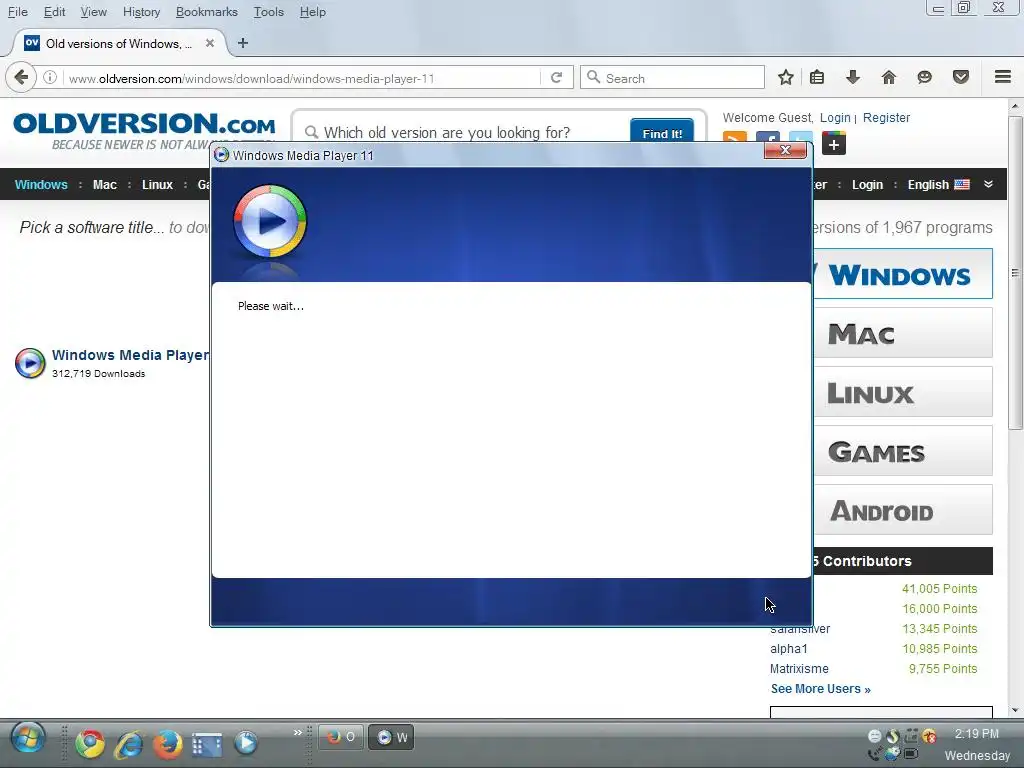Click the alpha1 contributor name
Viewport: 1024px width, 768px height.
(x=788, y=648)
